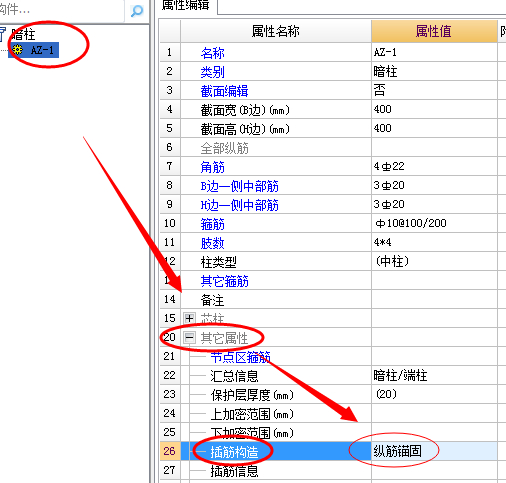Click the 类别 property link
The height and width of the screenshot is (483, 506).
click(212, 72)
